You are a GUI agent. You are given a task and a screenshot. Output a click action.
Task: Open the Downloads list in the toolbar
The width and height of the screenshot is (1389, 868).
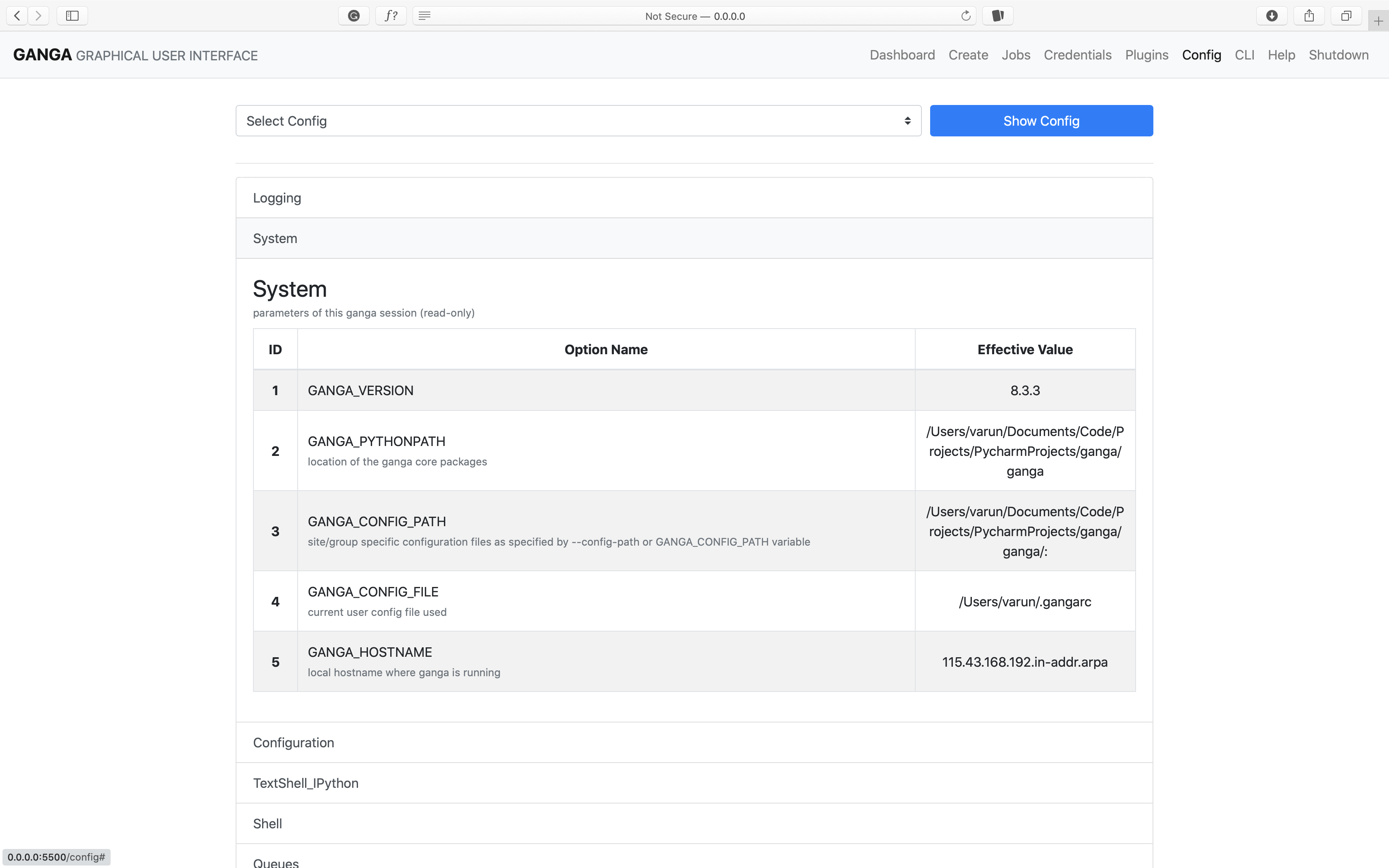click(x=1271, y=16)
